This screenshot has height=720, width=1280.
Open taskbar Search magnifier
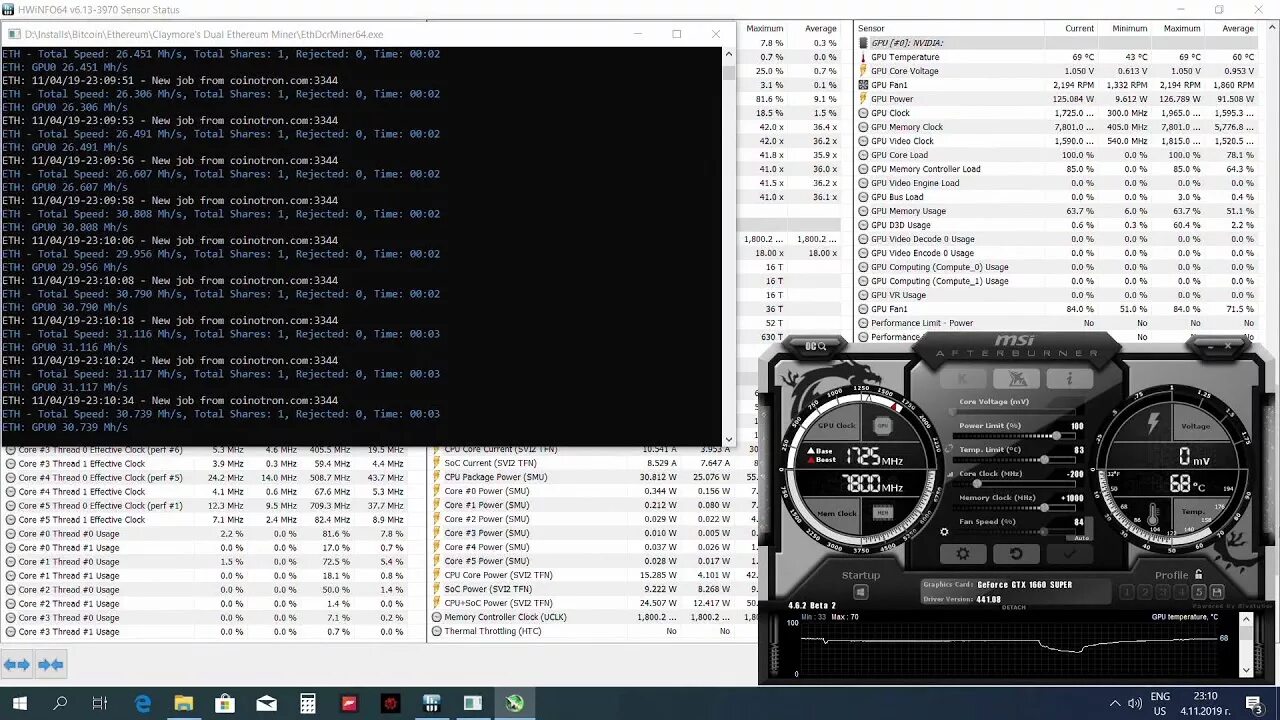tap(60, 703)
